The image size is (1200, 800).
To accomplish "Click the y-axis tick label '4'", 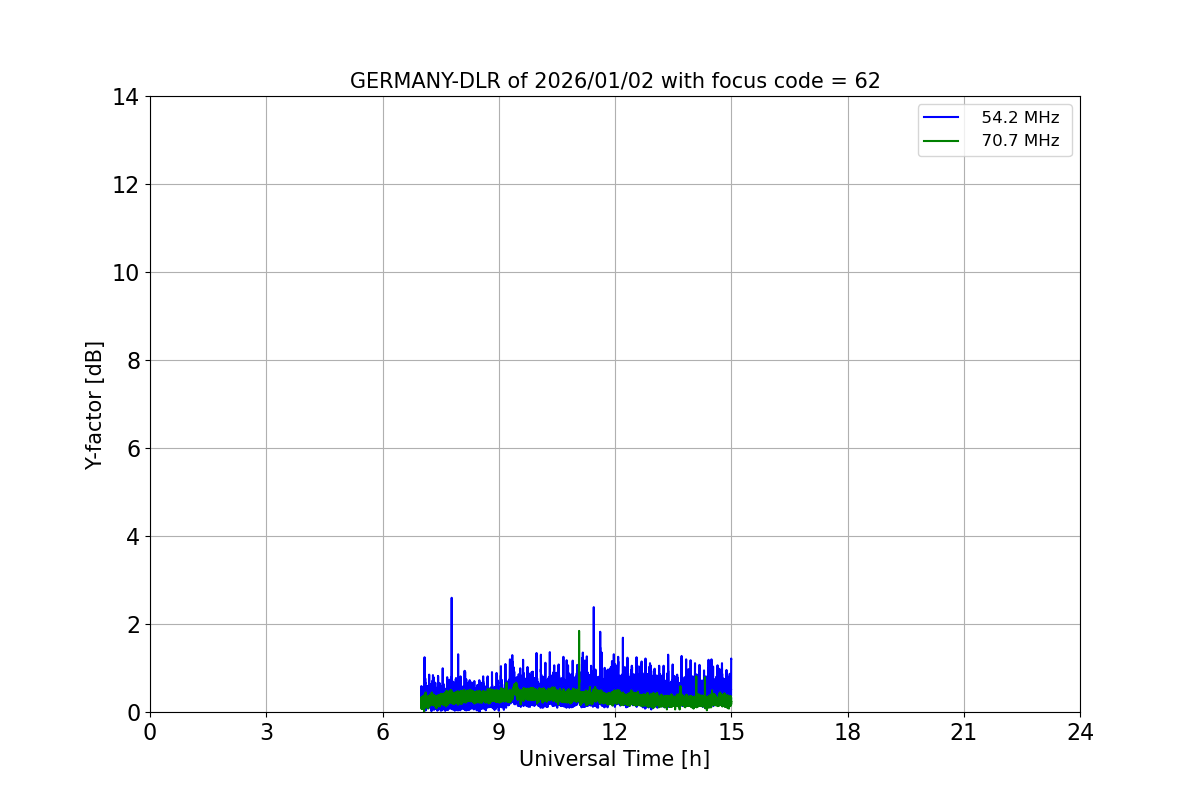I will coord(133,537).
